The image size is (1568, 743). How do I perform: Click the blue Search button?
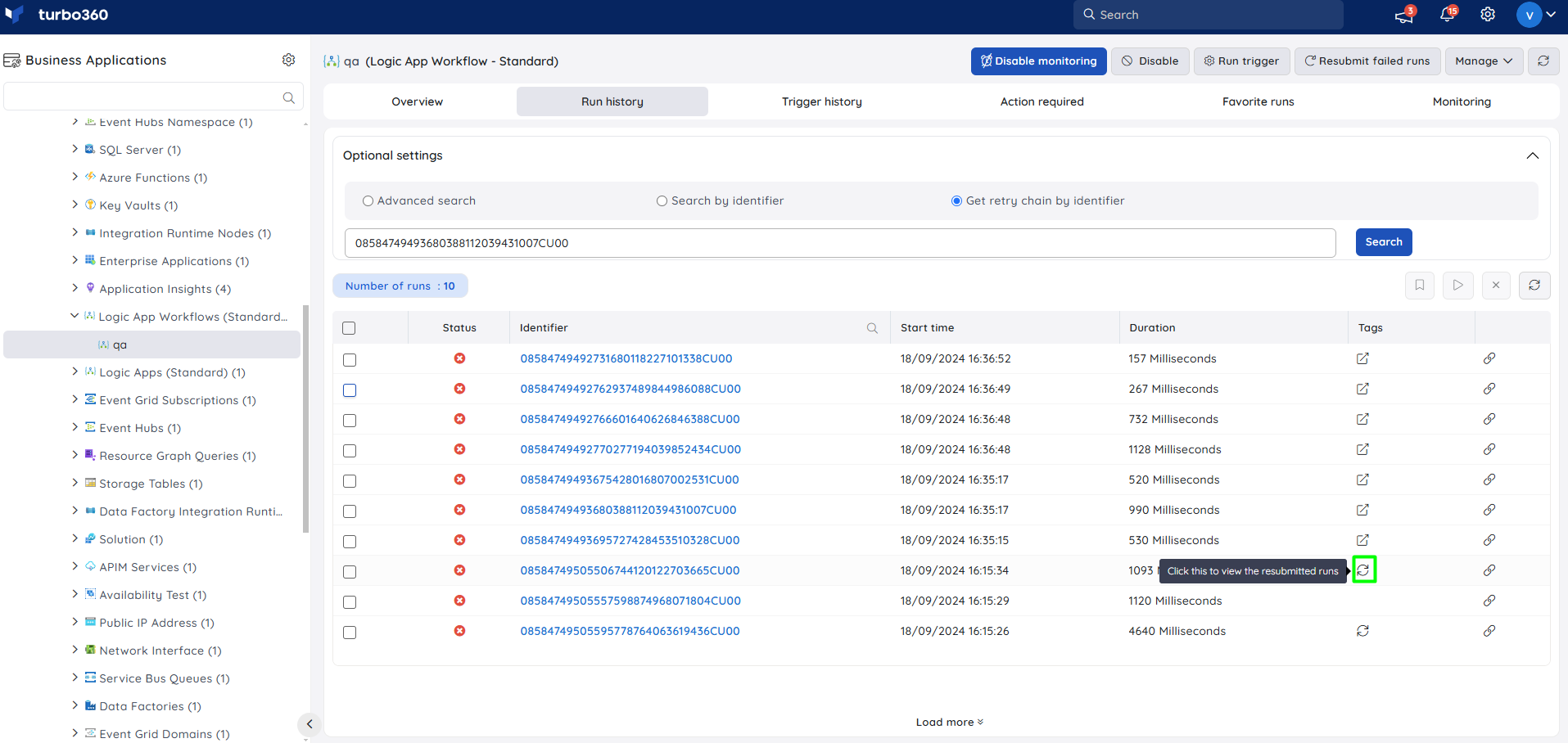click(x=1384, y=242)
